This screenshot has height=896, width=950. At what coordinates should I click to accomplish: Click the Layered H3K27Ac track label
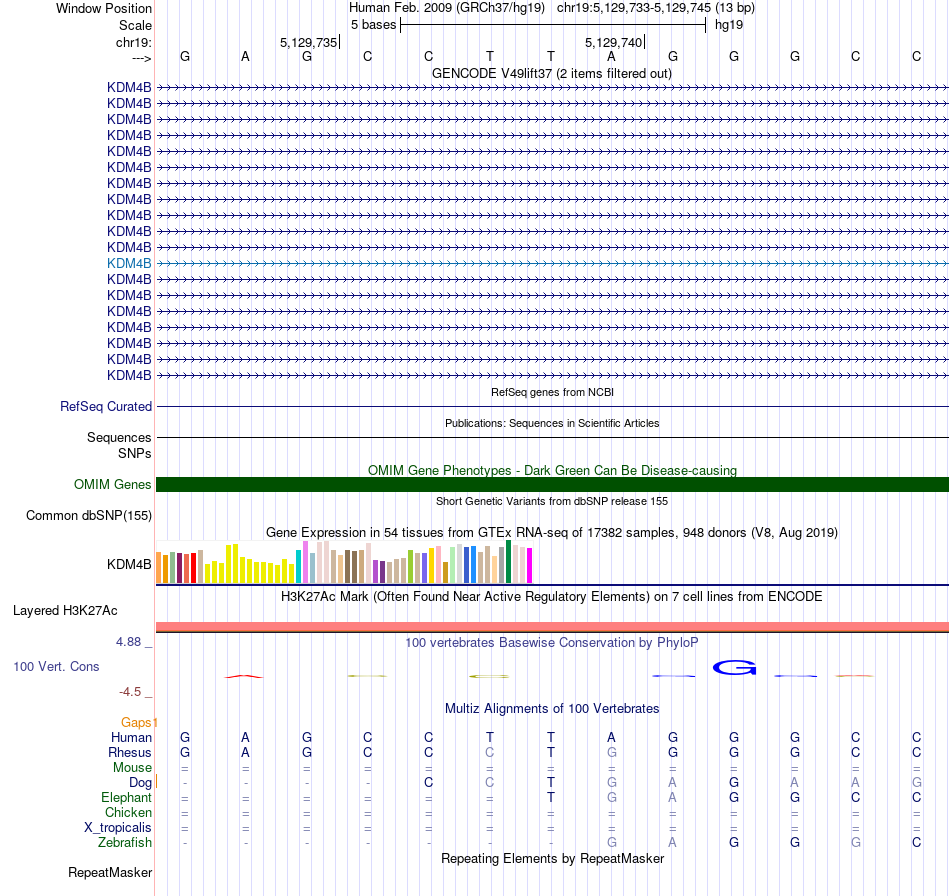pyautogui.click(x=65, y=611)
